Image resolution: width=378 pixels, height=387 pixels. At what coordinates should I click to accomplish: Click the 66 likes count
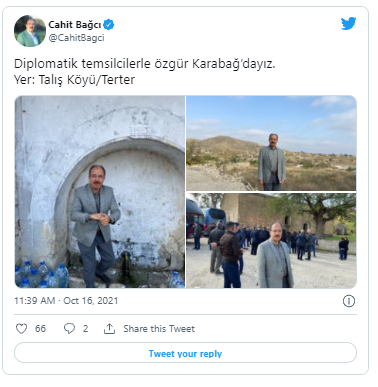click(x=40, y=329)
